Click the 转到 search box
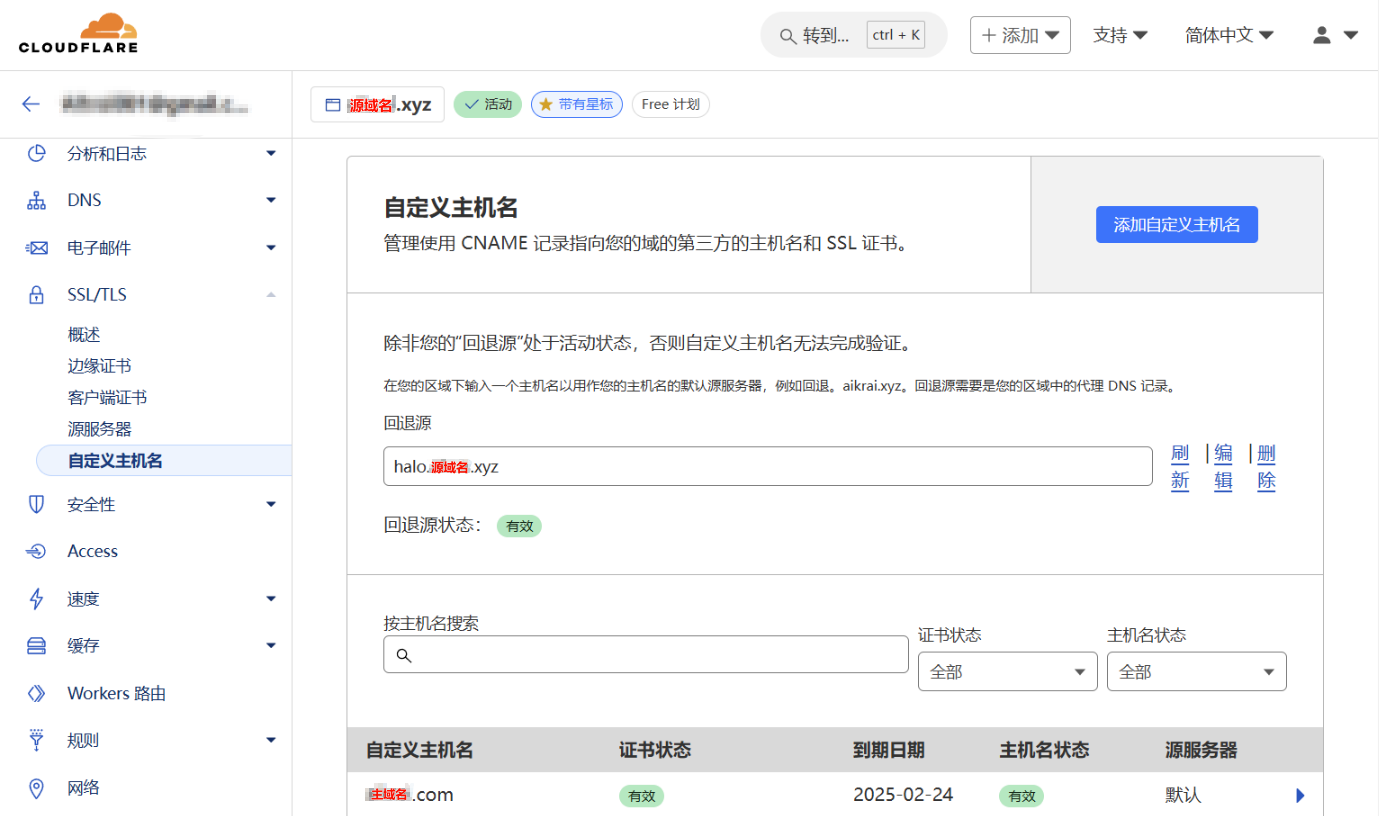 (854, 35)
